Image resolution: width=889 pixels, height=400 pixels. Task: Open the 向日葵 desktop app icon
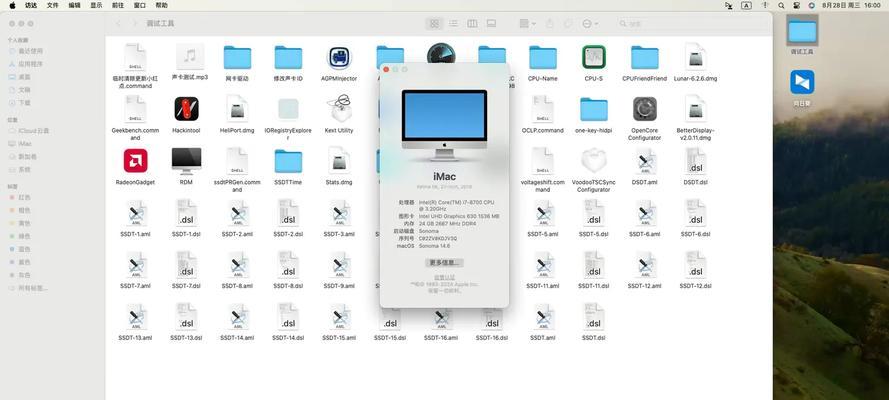(x=802, y=82)
